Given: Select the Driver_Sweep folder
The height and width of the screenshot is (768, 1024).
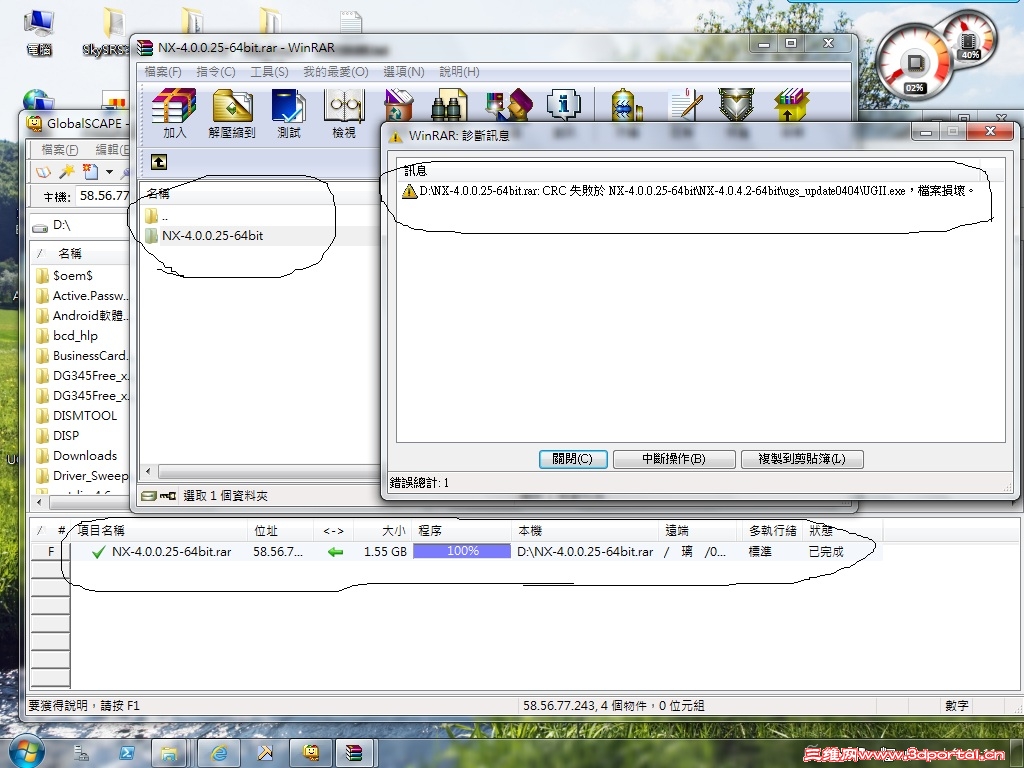Looking at the screenshot, I should point(84,476).
